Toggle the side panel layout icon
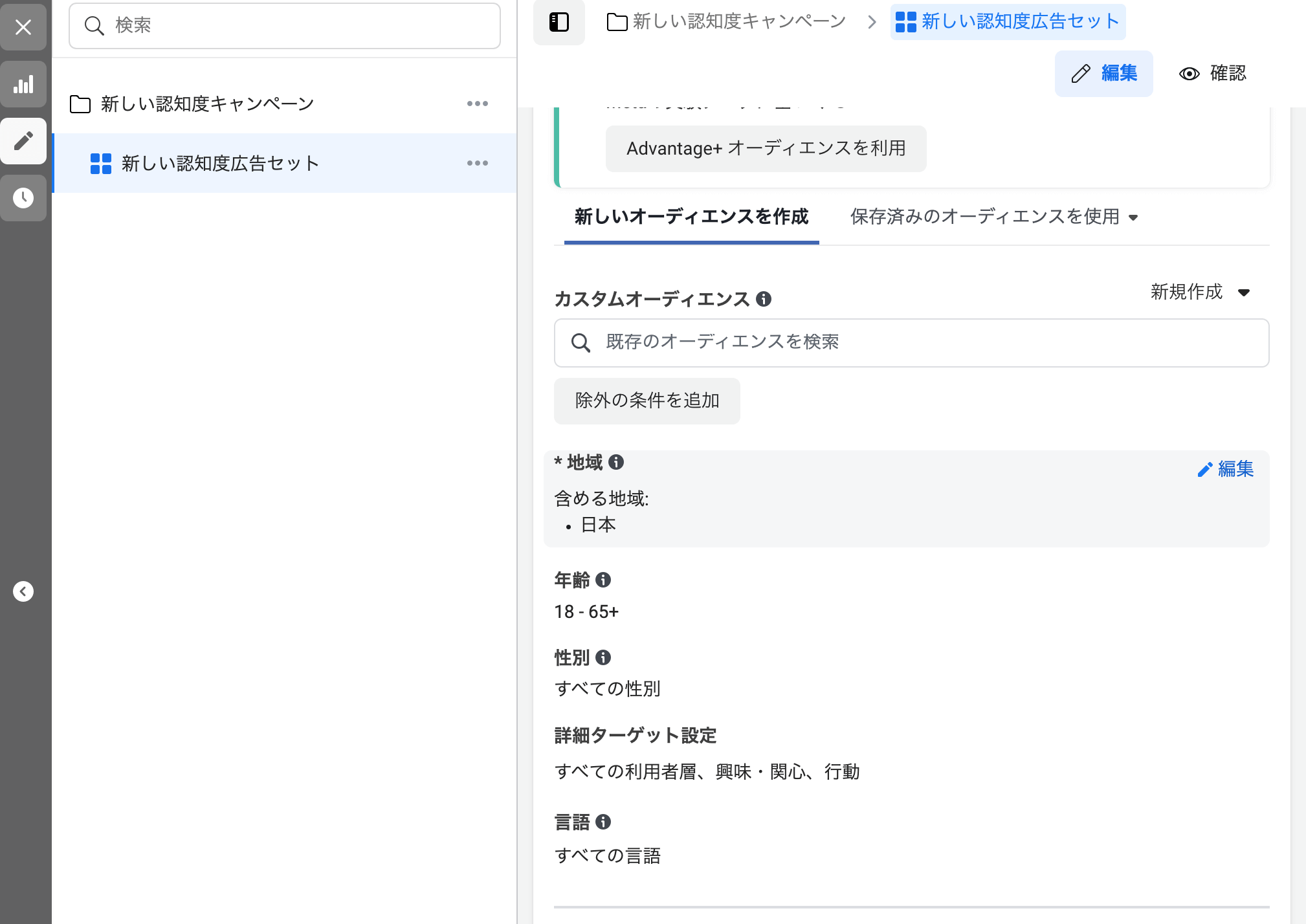 coord(559,23)
